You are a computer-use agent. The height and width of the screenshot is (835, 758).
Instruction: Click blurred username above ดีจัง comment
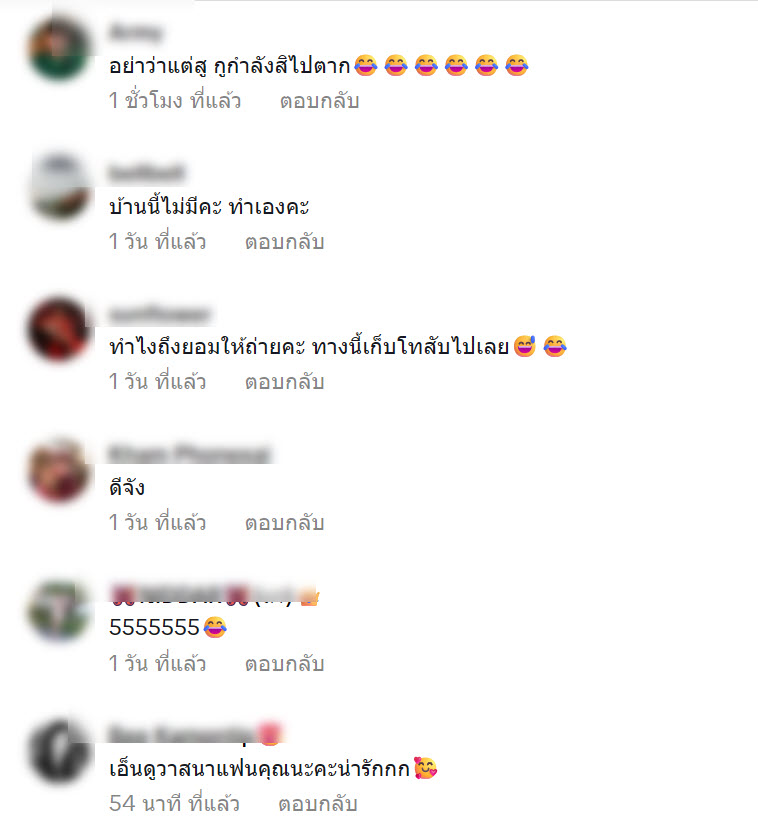190,455
